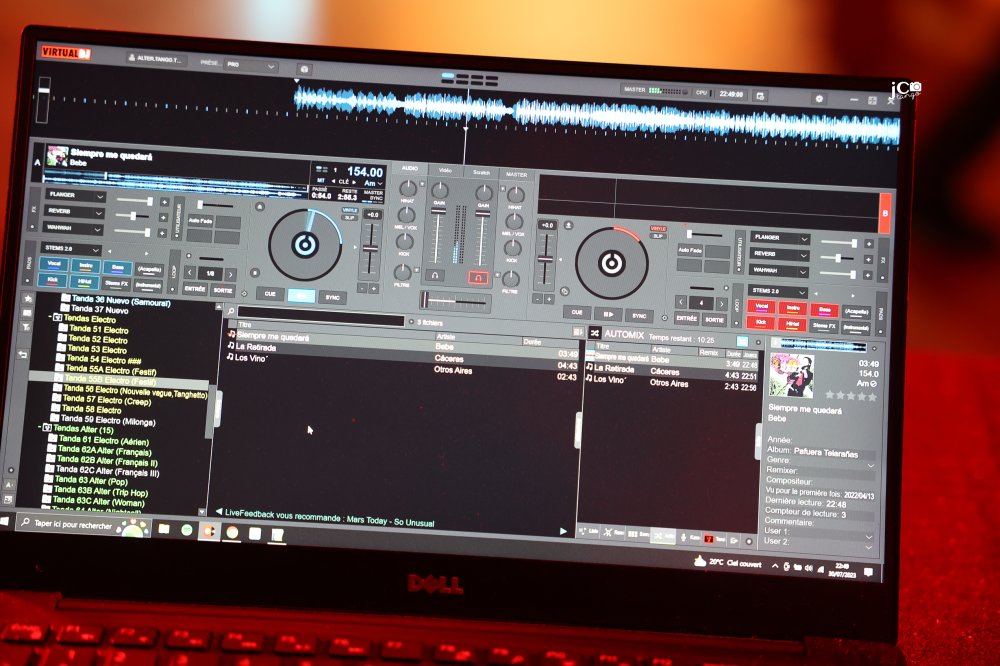Viewport: 1000px width, 666px height.
Task: Click the headphone cue icon on the right mixer channel
Action: (x=479, y=277)
